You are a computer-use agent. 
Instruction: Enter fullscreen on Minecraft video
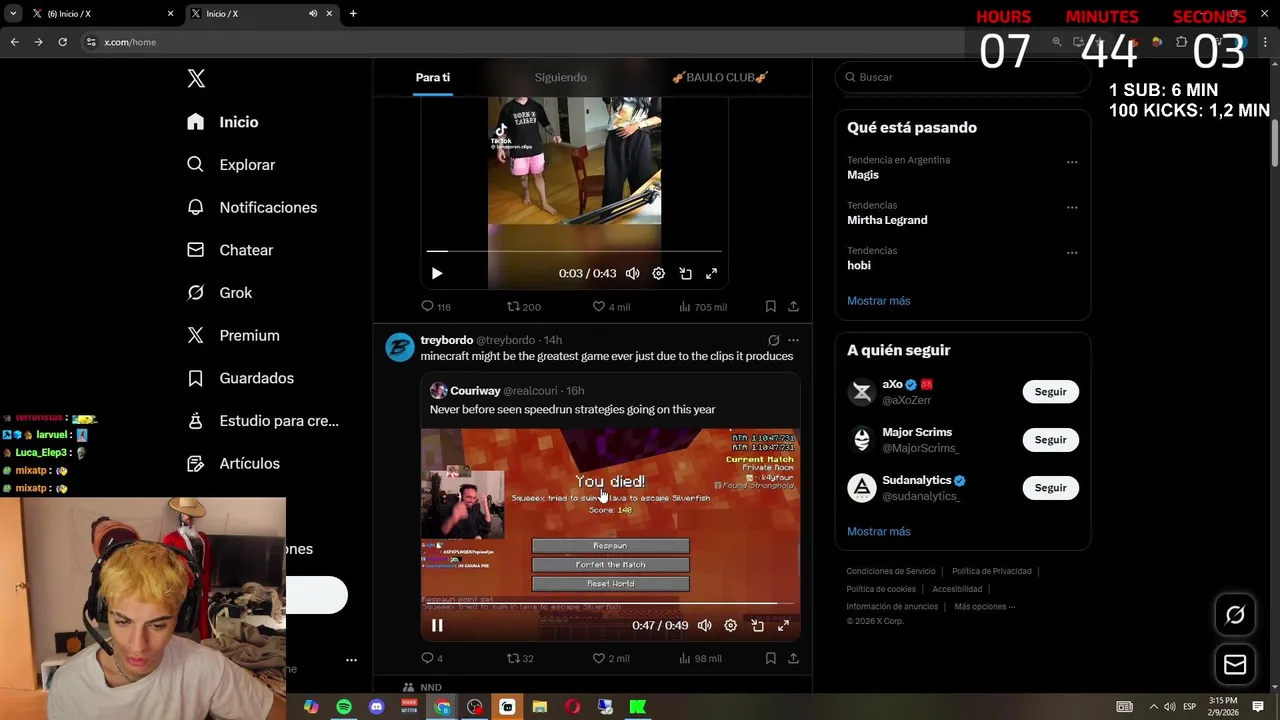coord(784,625)
